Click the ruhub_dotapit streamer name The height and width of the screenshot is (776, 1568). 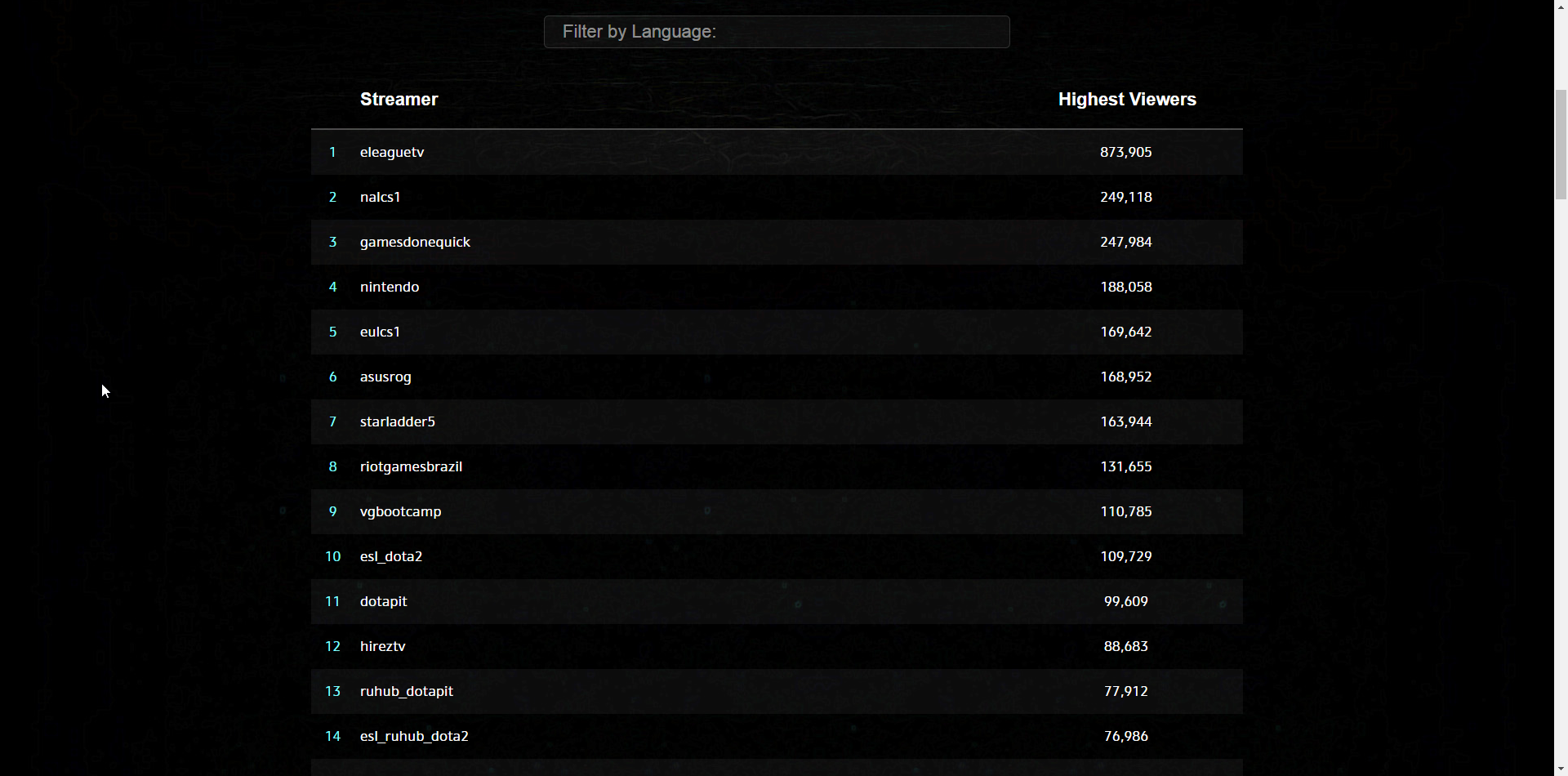(x=407, y=691)
